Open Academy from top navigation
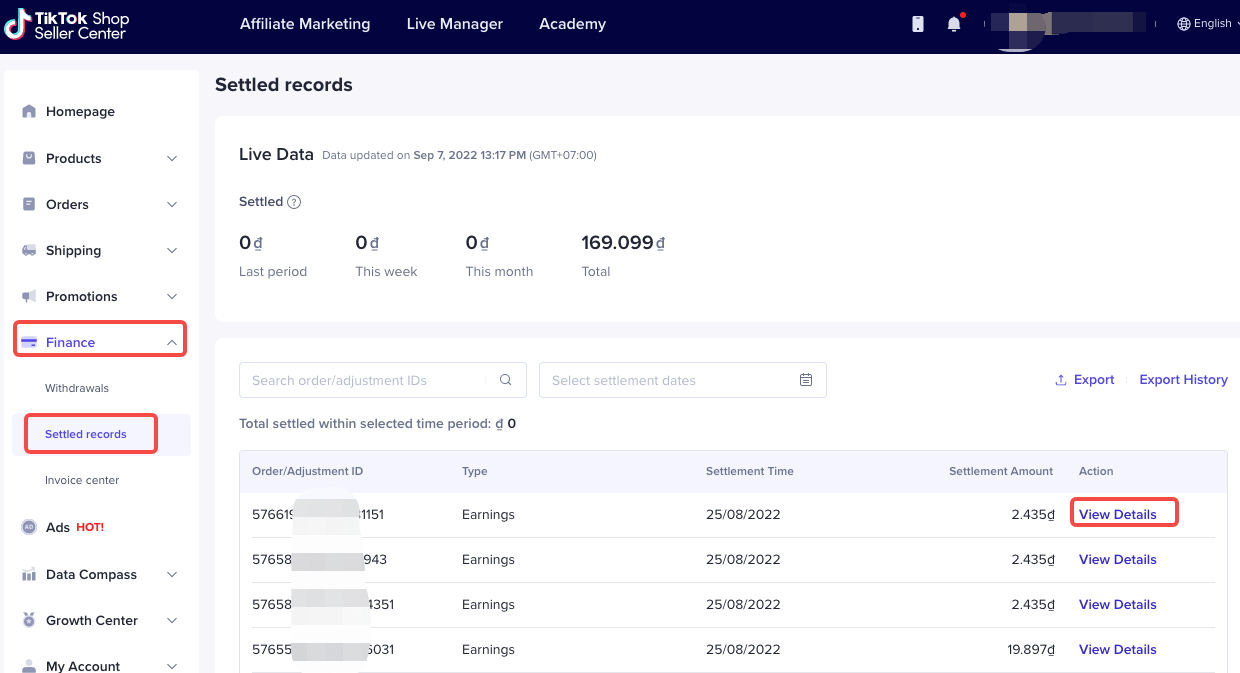Viewport: 1240px width, 673px height. point(572,24)
